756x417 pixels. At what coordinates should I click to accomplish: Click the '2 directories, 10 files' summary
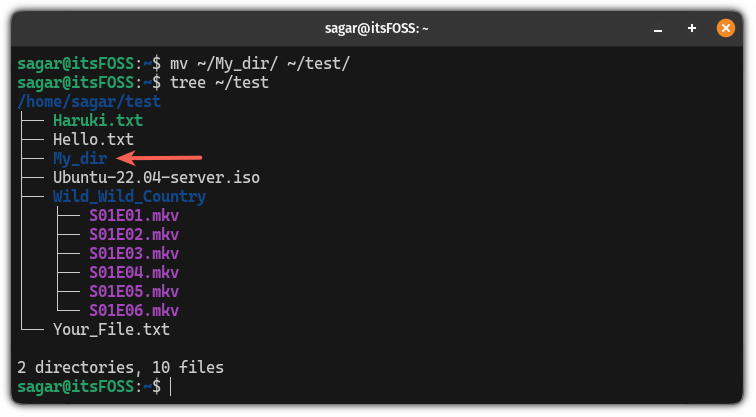(x=120, y=367)
